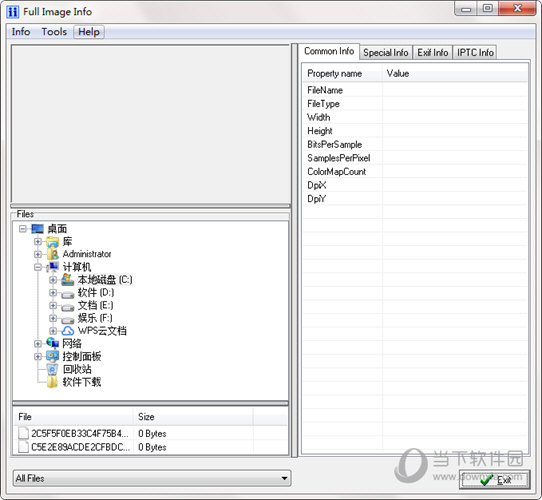The width and height of the screenshot is (542, 500).
Task: Collapse the 计算机 computer tree node
Action: [x=38, y=267]
